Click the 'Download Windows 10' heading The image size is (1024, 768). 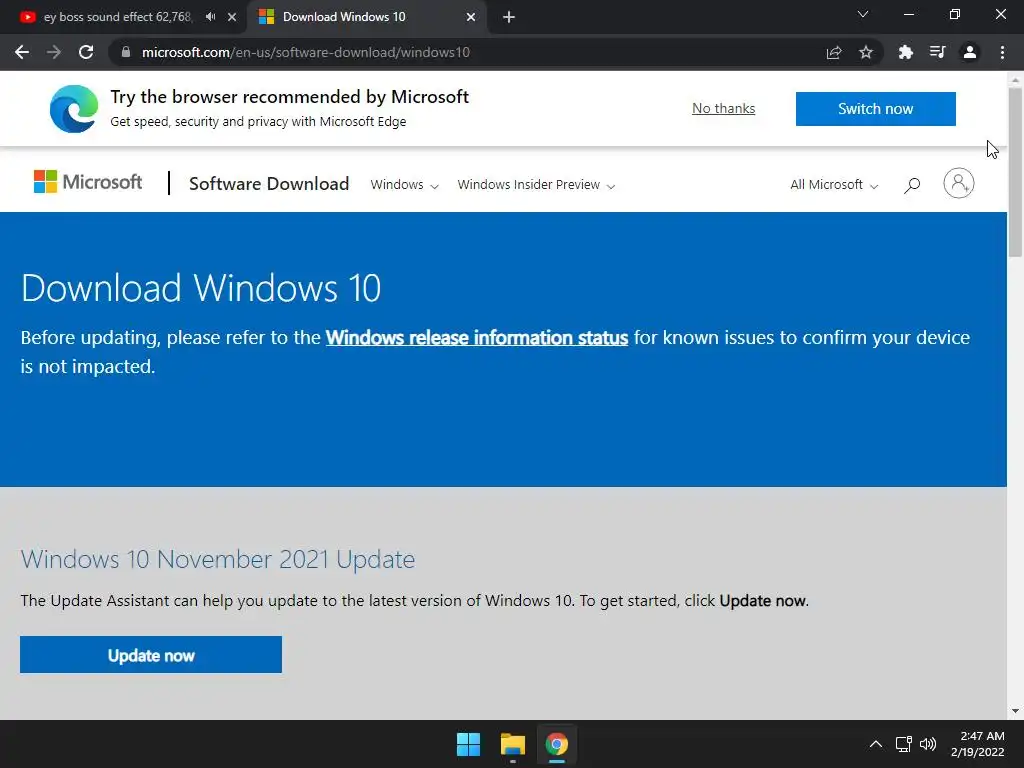(200, 287)
